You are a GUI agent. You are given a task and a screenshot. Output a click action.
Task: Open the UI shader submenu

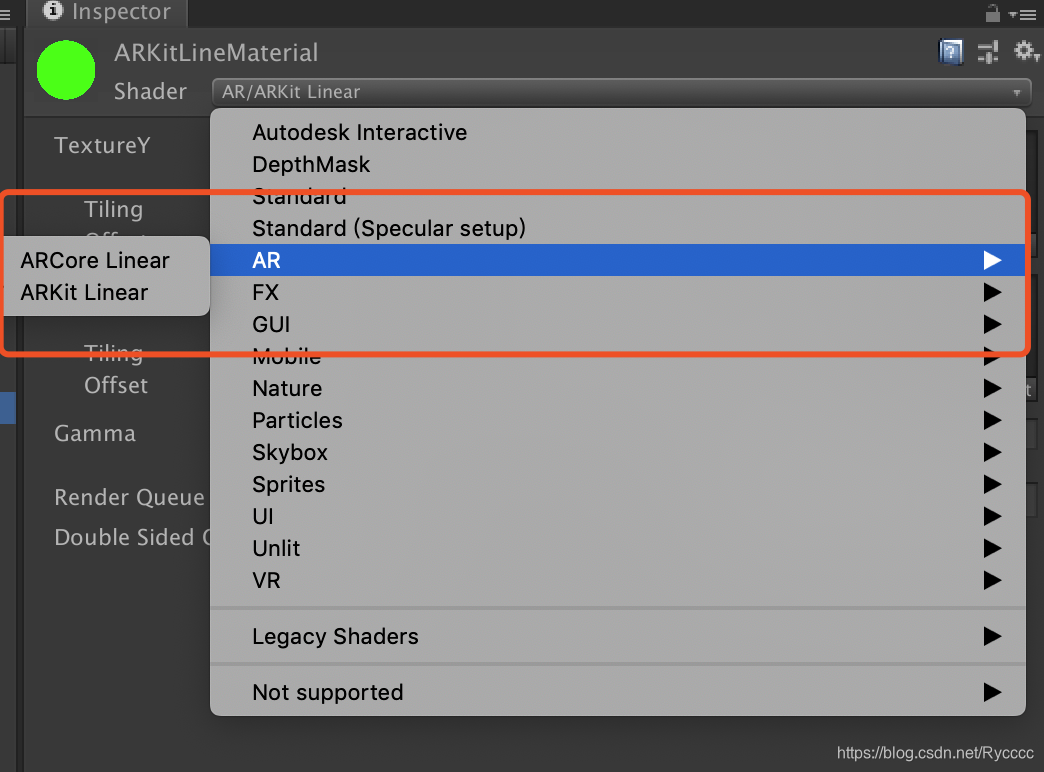[x=617, y=516]
